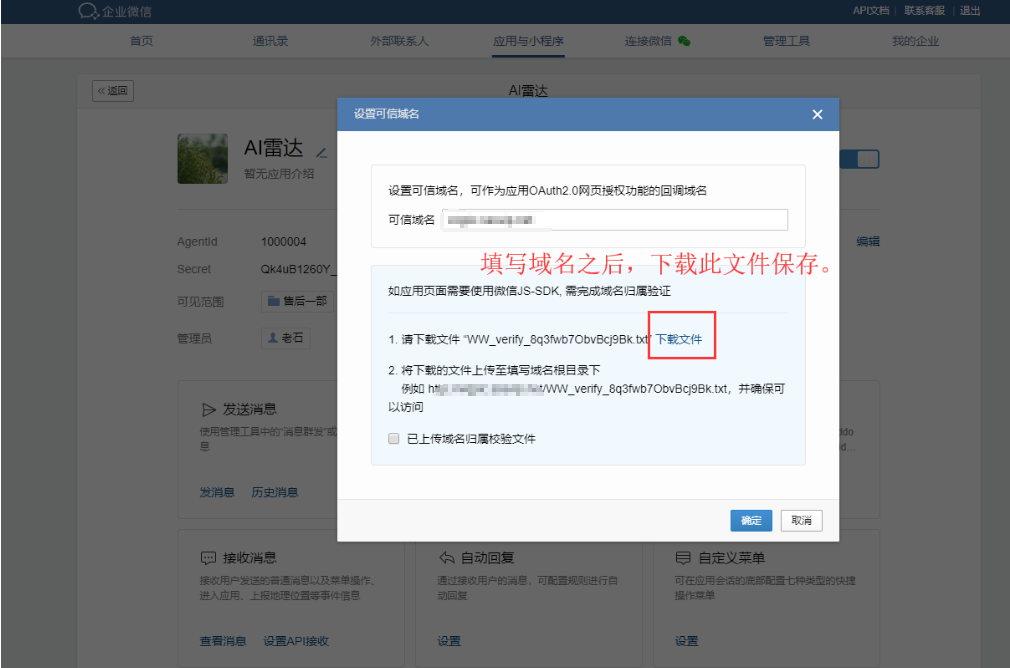Click the 取消 button
This screenshot has width=1010, height=668.
[801, 520]
